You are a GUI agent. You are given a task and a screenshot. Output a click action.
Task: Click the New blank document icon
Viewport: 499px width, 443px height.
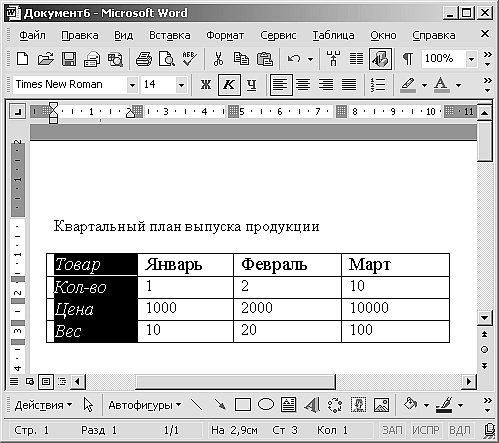pos(23,59)
